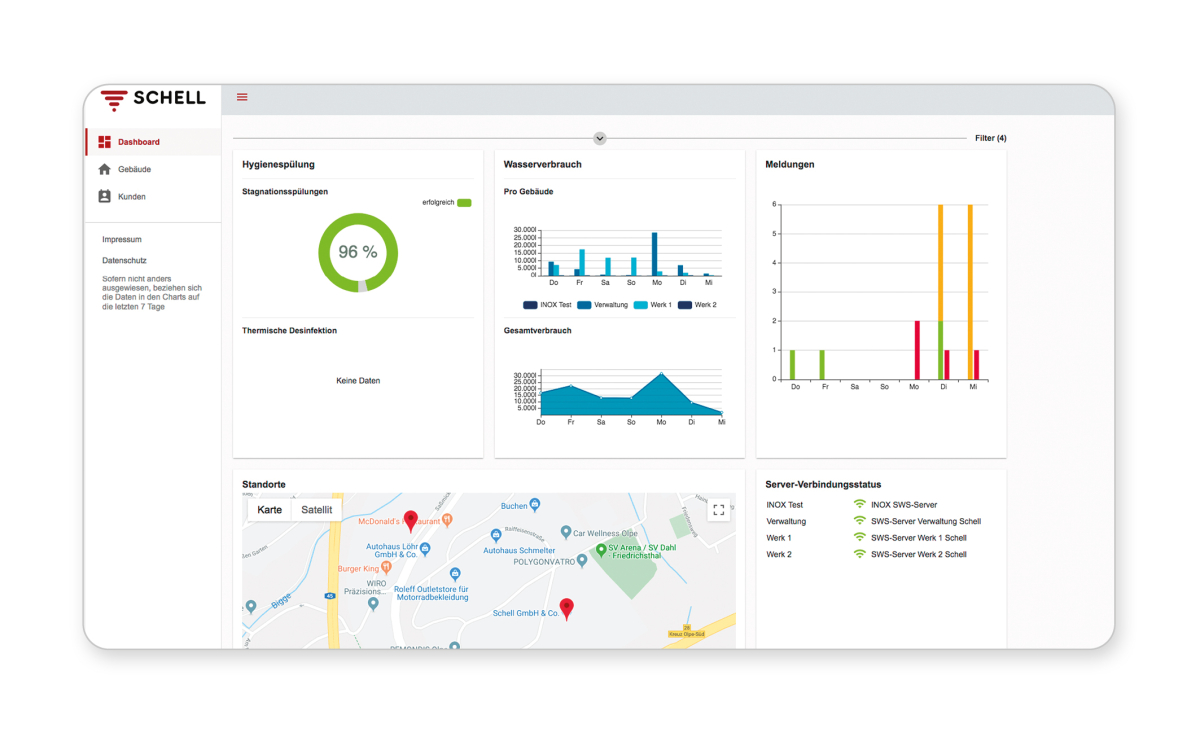Toggle 'Verwaltung' series in chart legend
This screenshot has height=733, width=1200.
click(584, 305)
